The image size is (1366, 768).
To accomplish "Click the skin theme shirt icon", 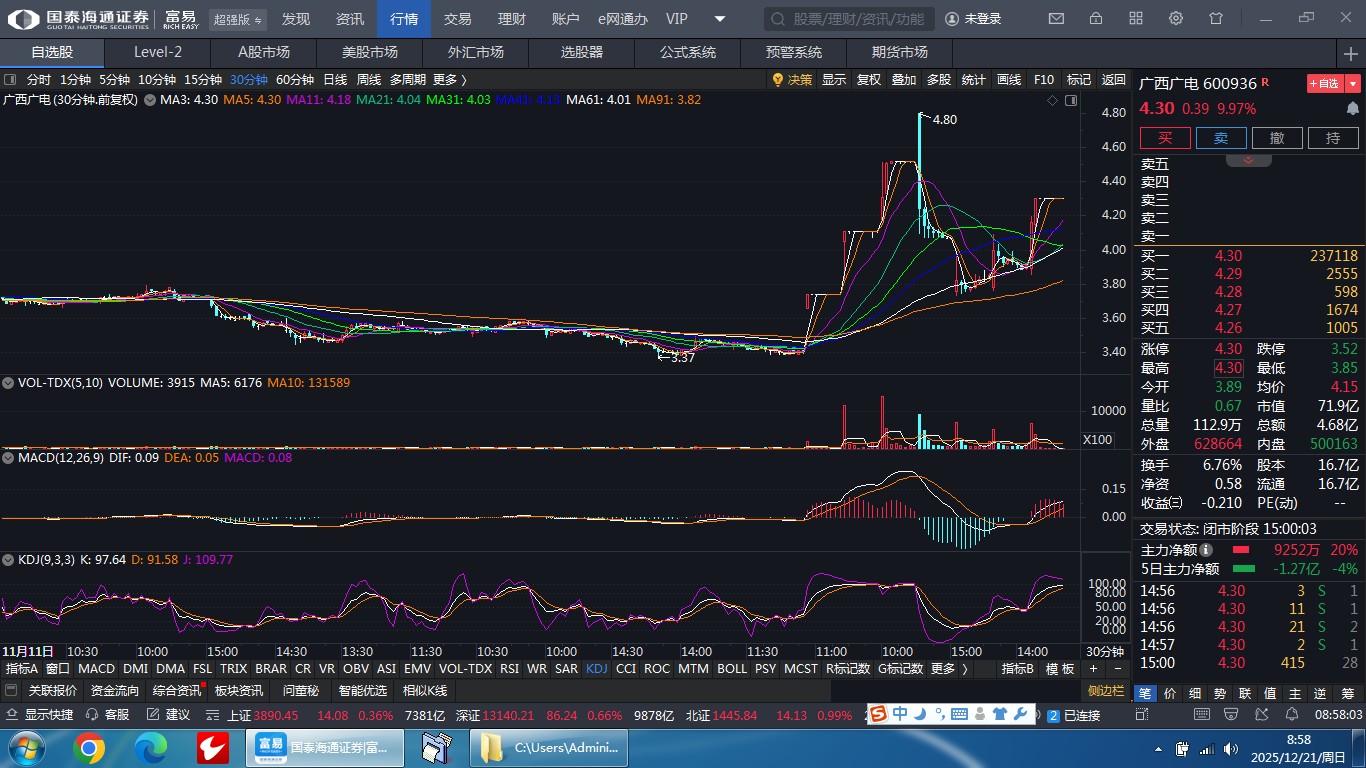I will [x=1216, y=19].
